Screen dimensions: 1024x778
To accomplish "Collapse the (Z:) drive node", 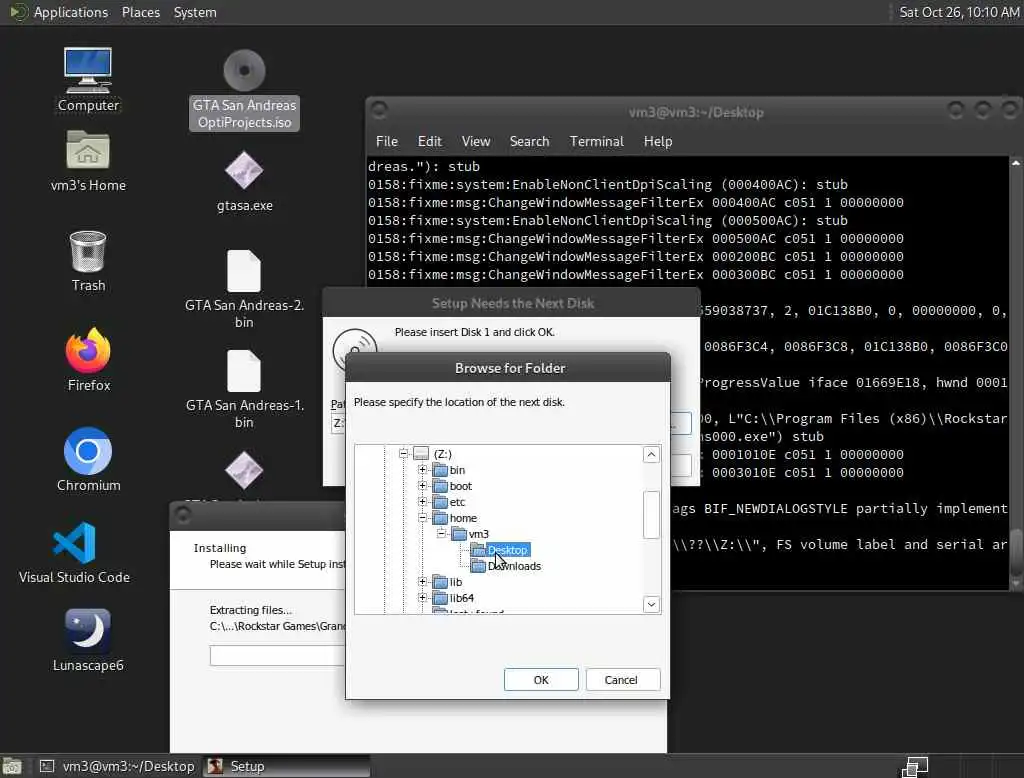I will tap(403, 453).
